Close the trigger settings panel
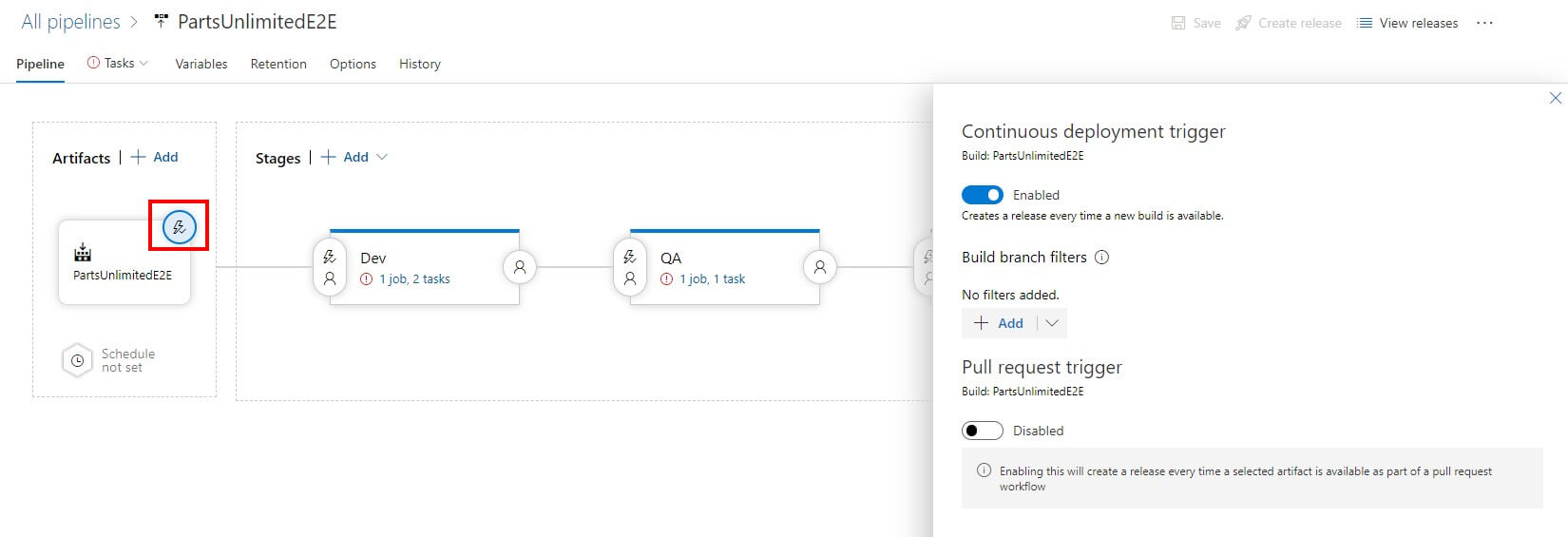Viewport: 1568px width, 537px height. coord(1556,98)
